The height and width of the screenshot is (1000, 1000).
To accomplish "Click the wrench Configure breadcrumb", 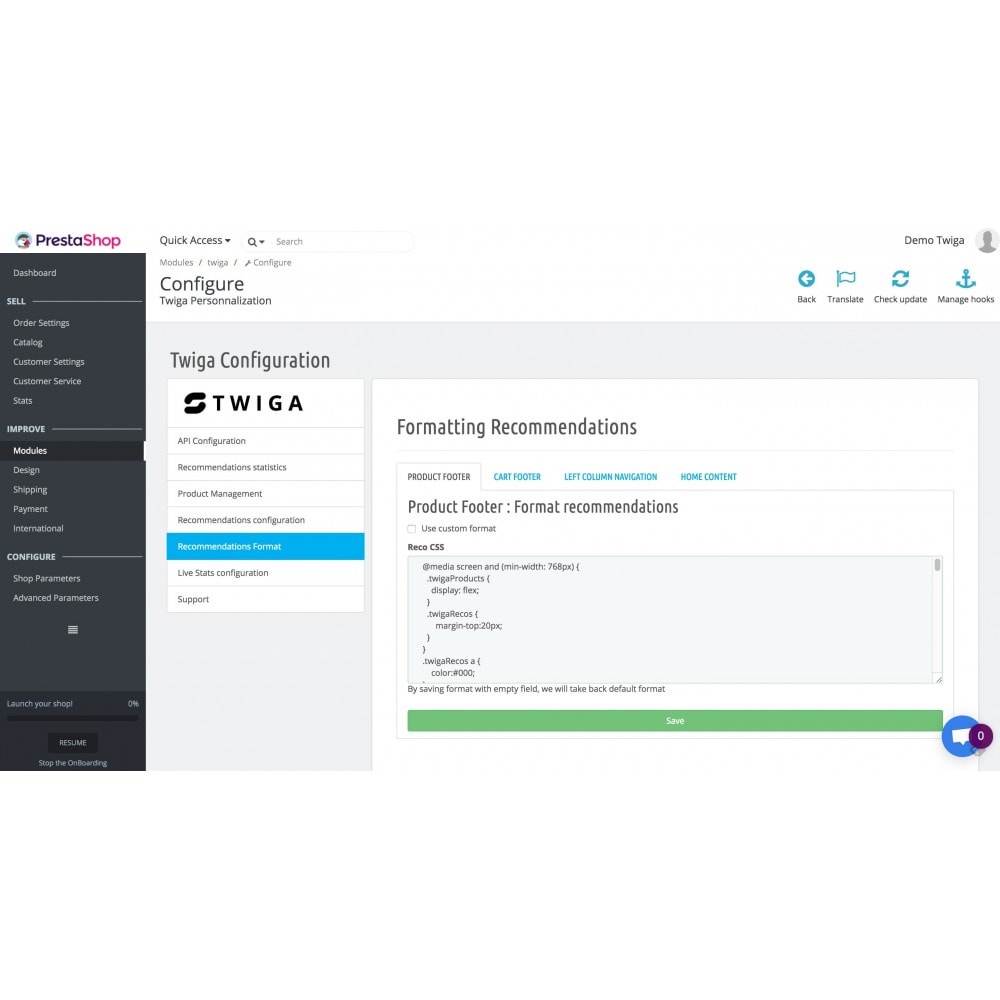I will 268,263.
